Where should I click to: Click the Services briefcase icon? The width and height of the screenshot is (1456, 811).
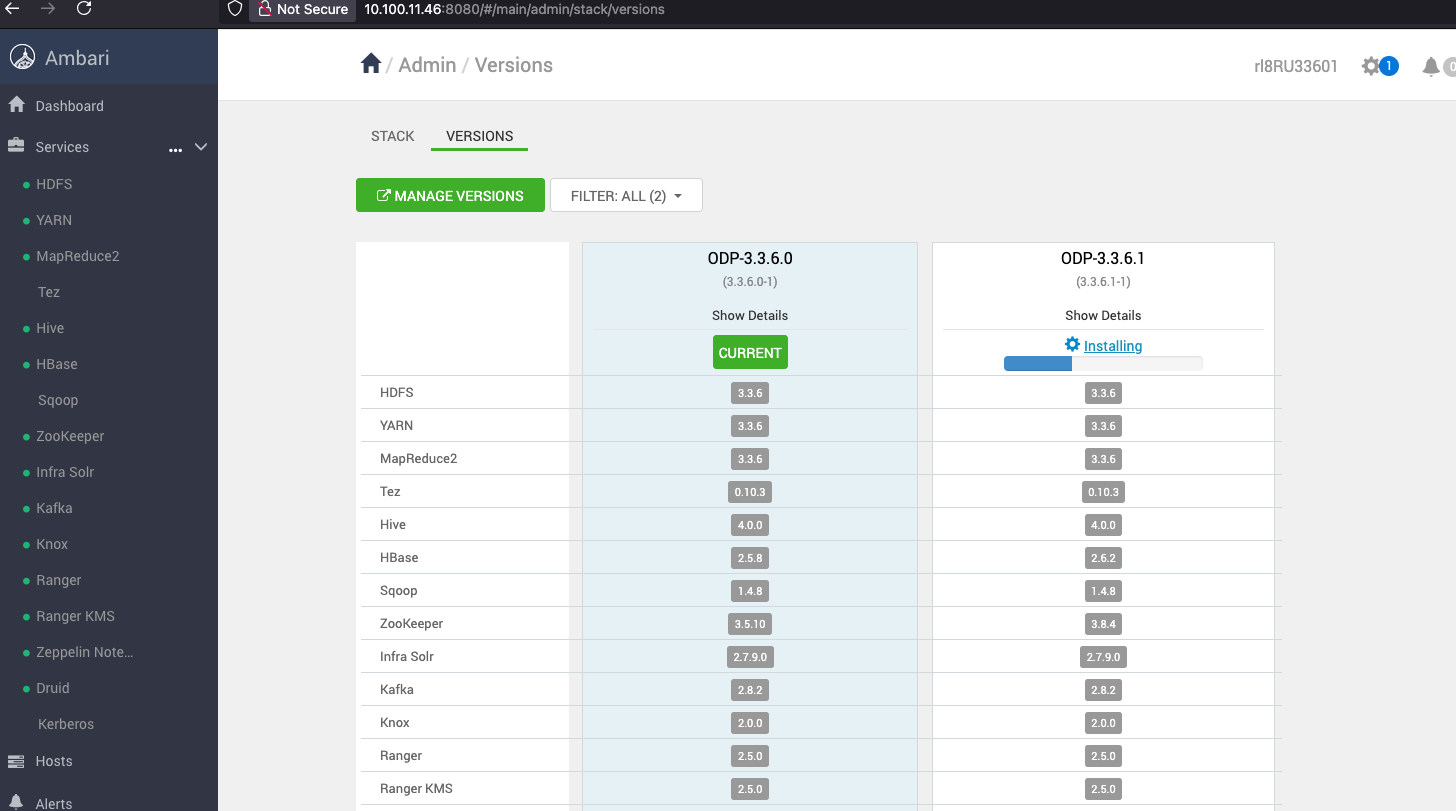[x=16, y=146]
